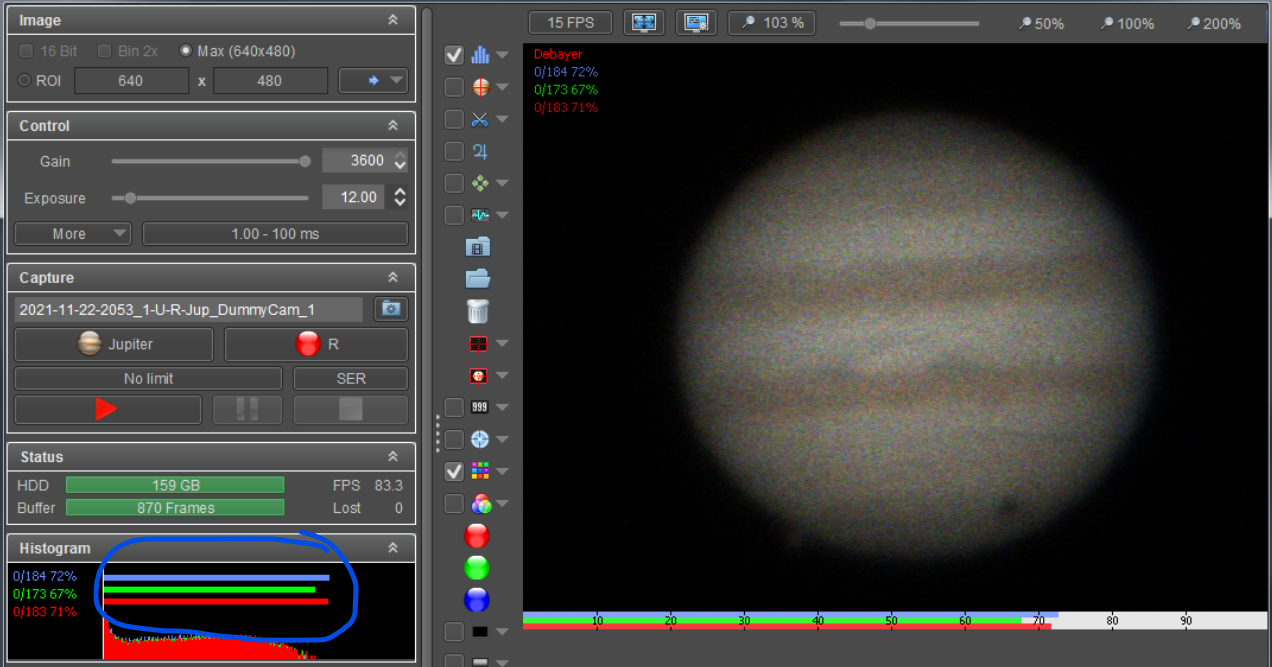The image size is (1272, 667).
Task: Click the open blue folder icon
Action: pyautogui.click(x=478, y=279)
